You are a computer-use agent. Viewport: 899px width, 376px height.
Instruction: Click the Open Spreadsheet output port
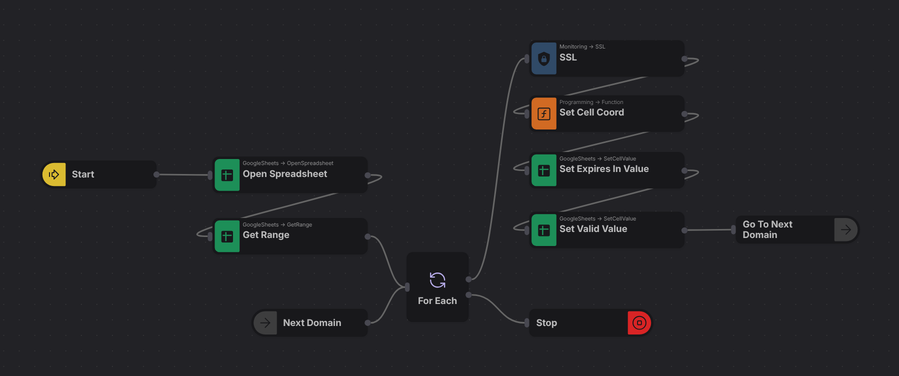[368, 176]
